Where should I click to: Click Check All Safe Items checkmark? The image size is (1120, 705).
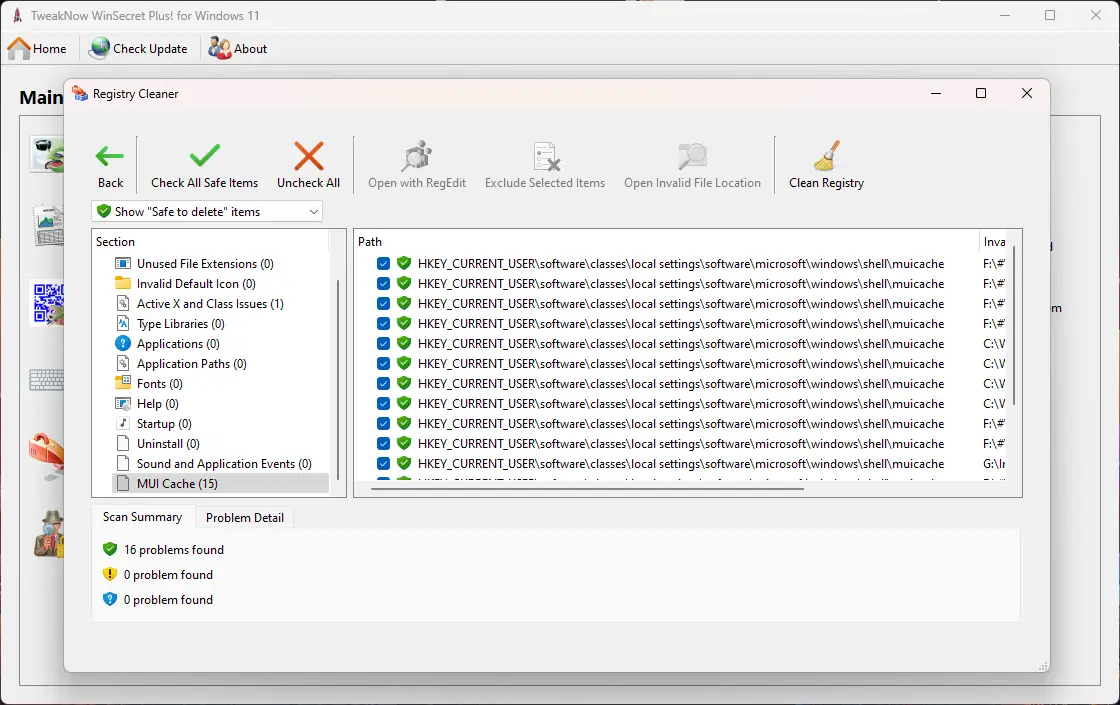coord(204,155)
